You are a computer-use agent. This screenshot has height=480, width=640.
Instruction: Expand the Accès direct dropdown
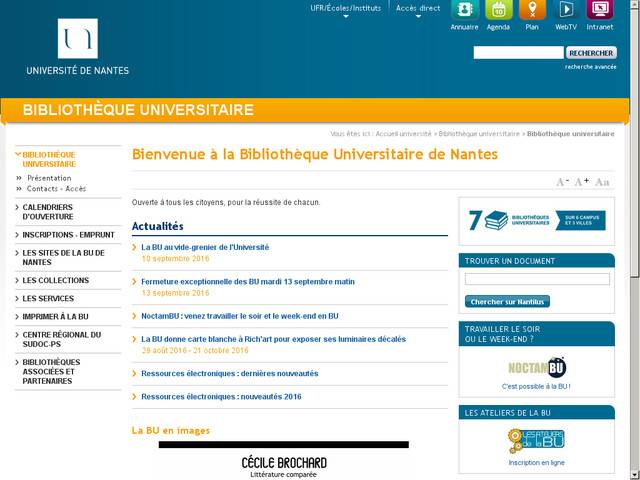[418, 11]
